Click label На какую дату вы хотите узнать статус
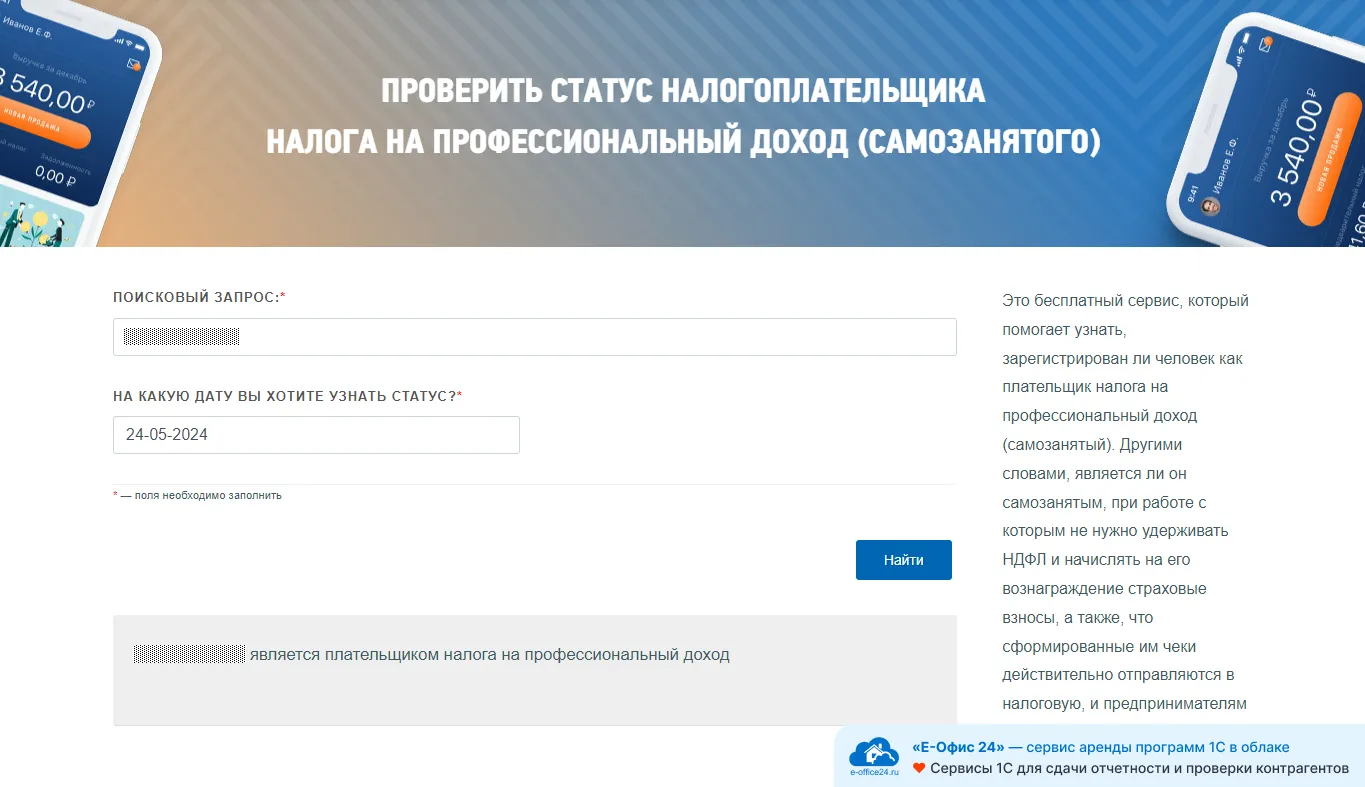The height and width of the screenshot is (787, 1365). point(286,396)
